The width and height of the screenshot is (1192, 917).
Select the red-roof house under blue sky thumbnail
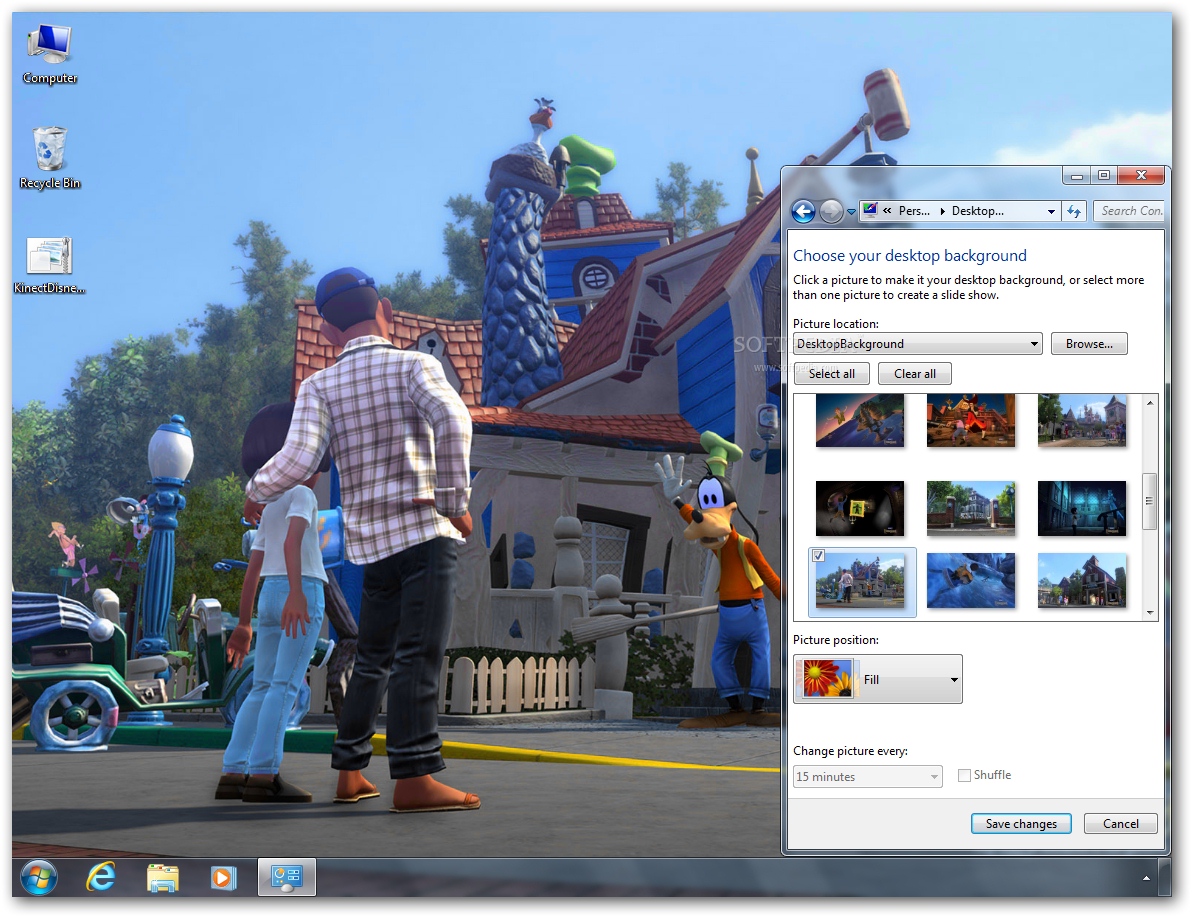tap(1082, 580)
